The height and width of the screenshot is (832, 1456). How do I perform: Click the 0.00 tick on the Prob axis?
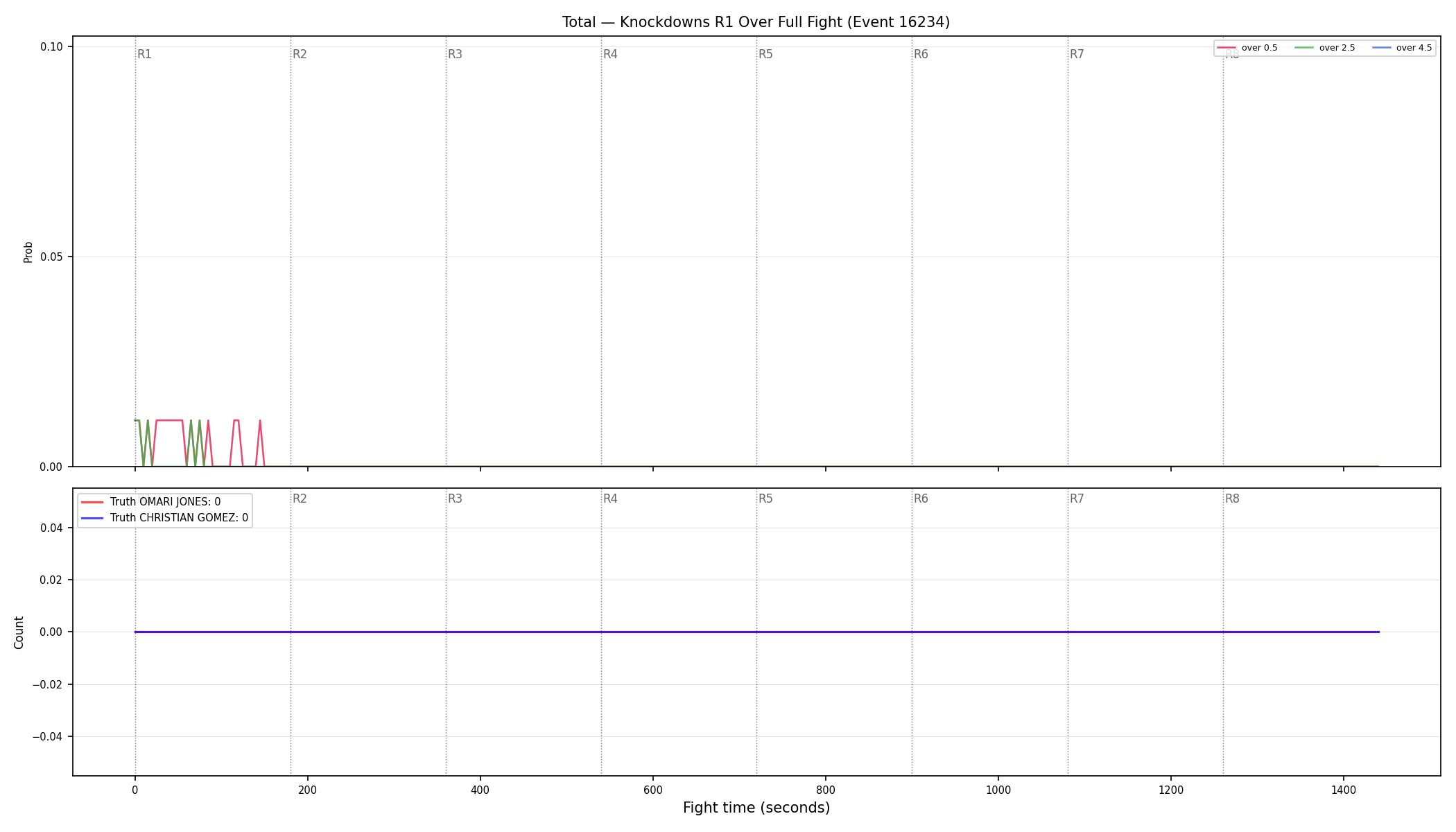click(51, 467)
